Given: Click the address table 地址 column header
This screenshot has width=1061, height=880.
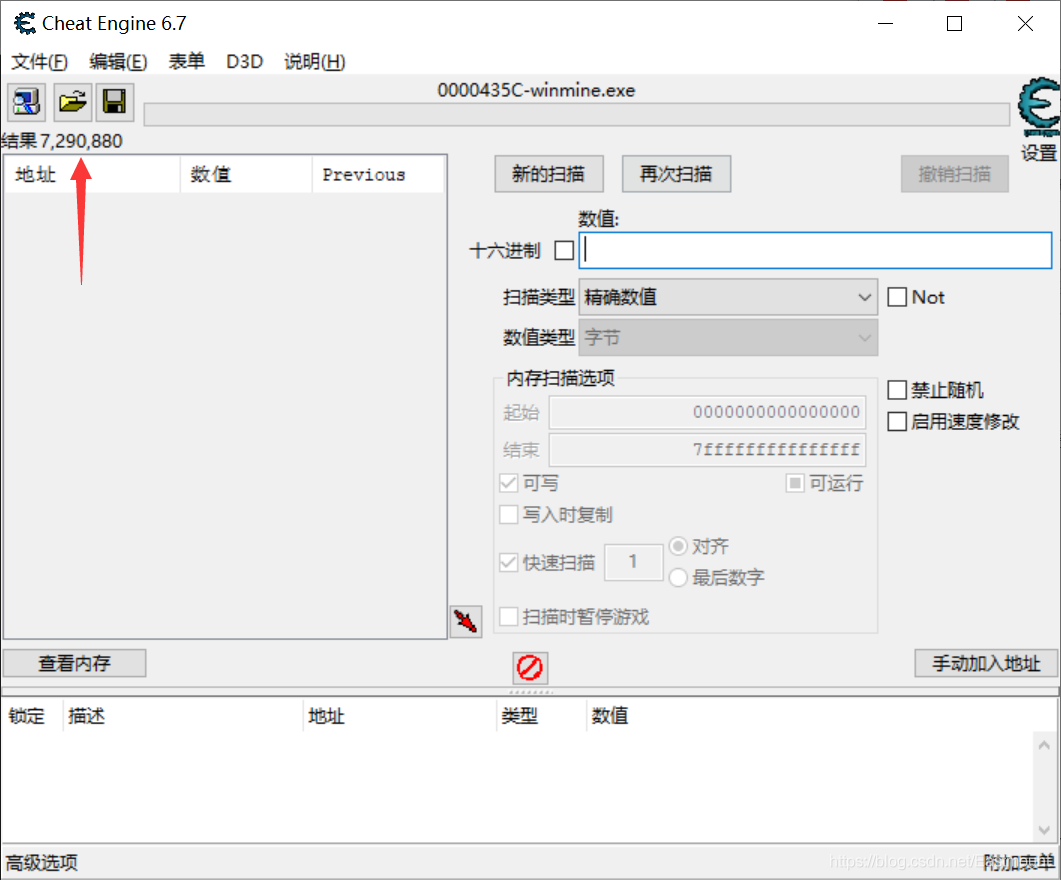Looking at the screenshot, I should pyautogui.click(x=399, y=716).
